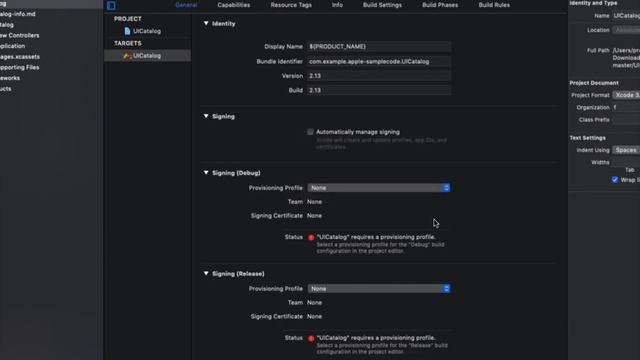Select UICatalog under PROJECT
The height and width of the screenshot is (360, 640).
[x=147, y=31]
